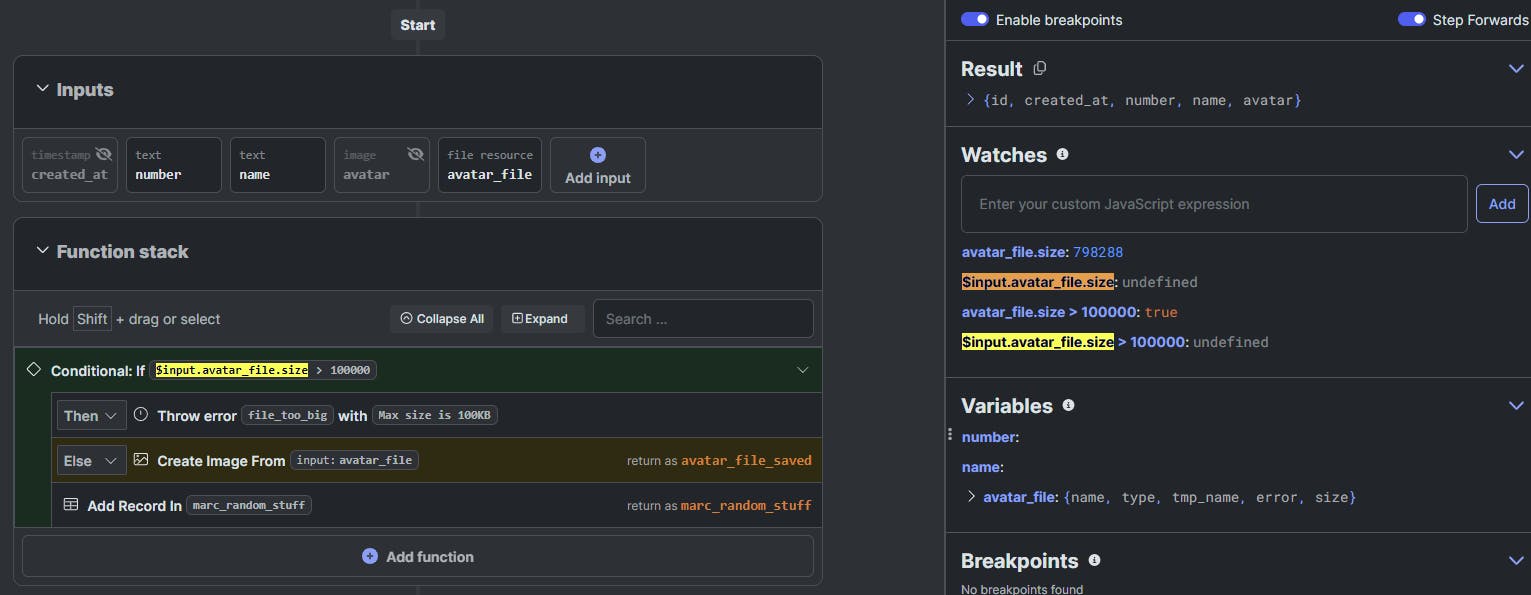Screen dimensions: 1531x595
Task: Collapse the Breakpoints panel
Action: (1516, 560)
